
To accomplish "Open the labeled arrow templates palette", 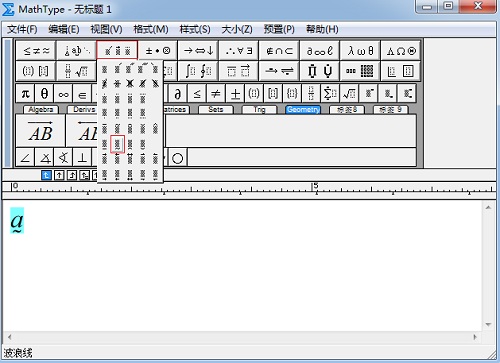I will tap(279, 71).
